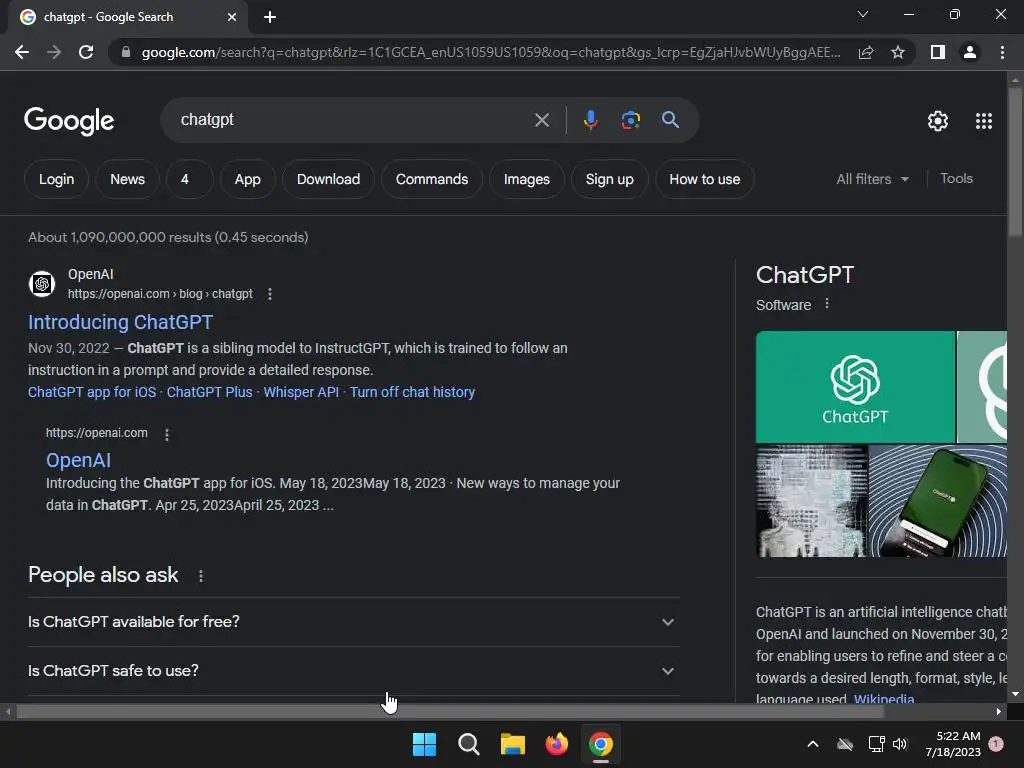Show hidden system tray icons
1024x768 pixels.
813,744
